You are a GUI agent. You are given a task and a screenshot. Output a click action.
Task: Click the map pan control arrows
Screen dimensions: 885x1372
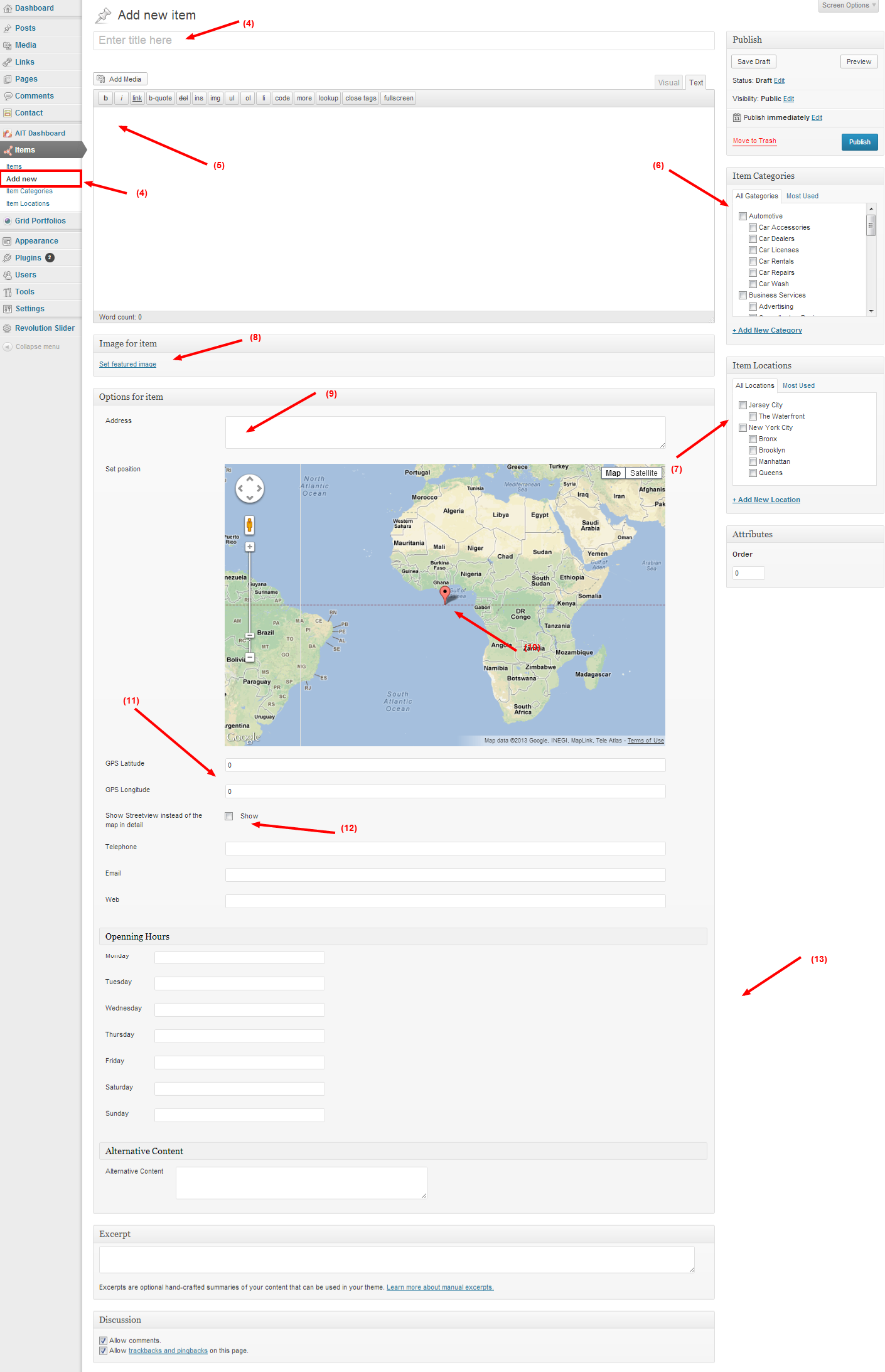tap(249, 488)
